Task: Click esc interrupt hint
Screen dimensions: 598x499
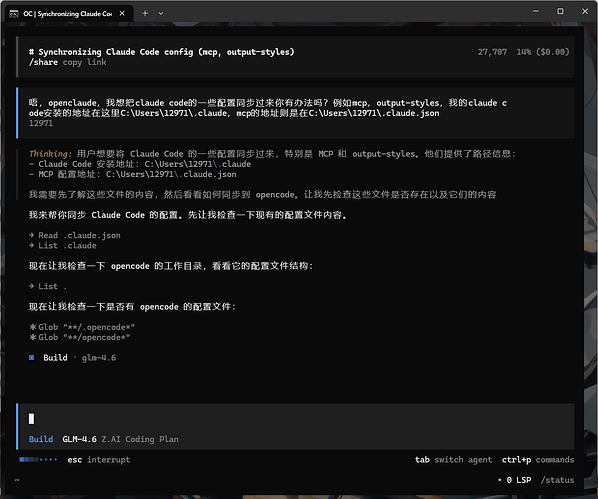Action: coord(99,460)
